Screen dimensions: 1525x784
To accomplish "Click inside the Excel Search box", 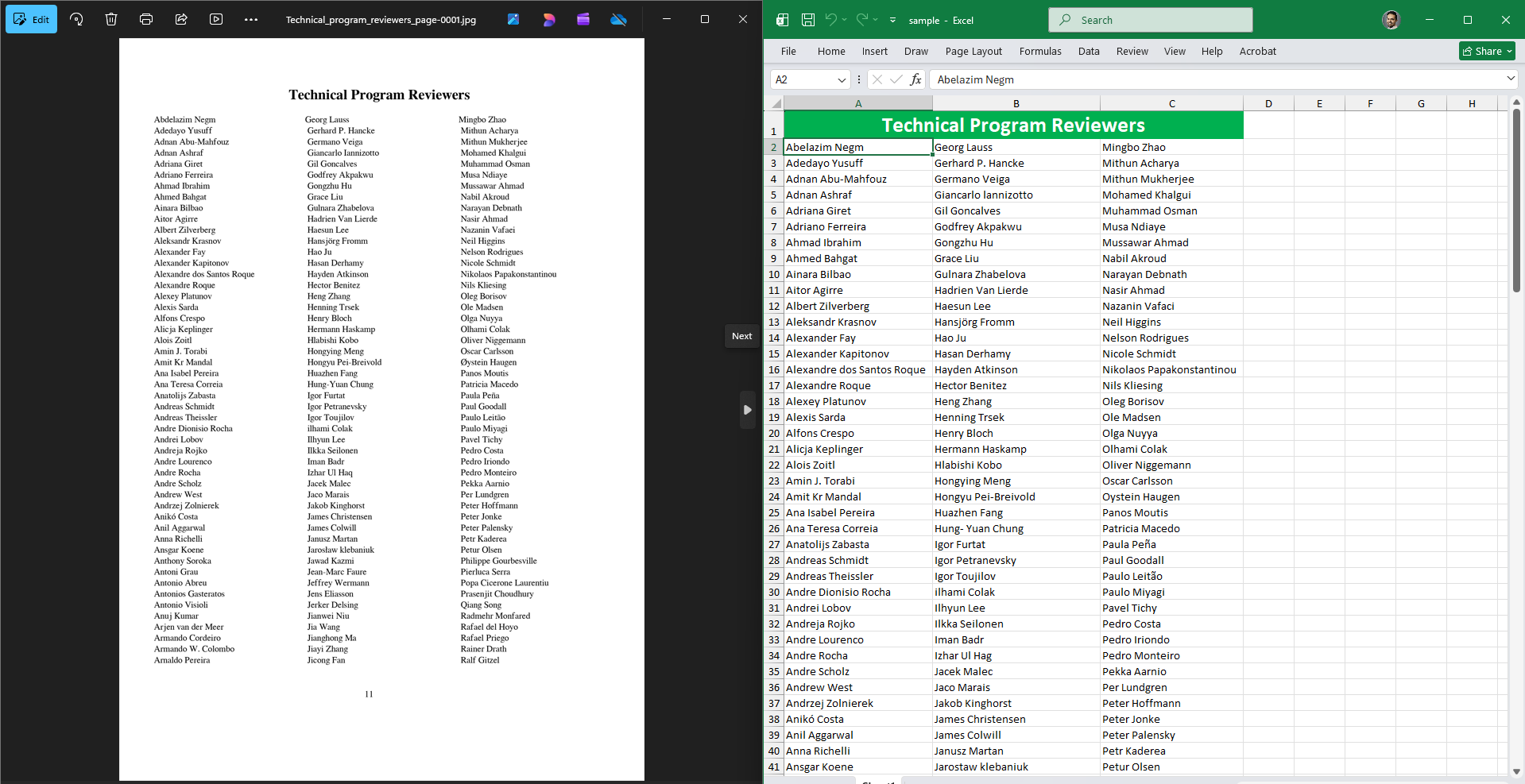I will pyautogui.click(x=1150, y=19).
